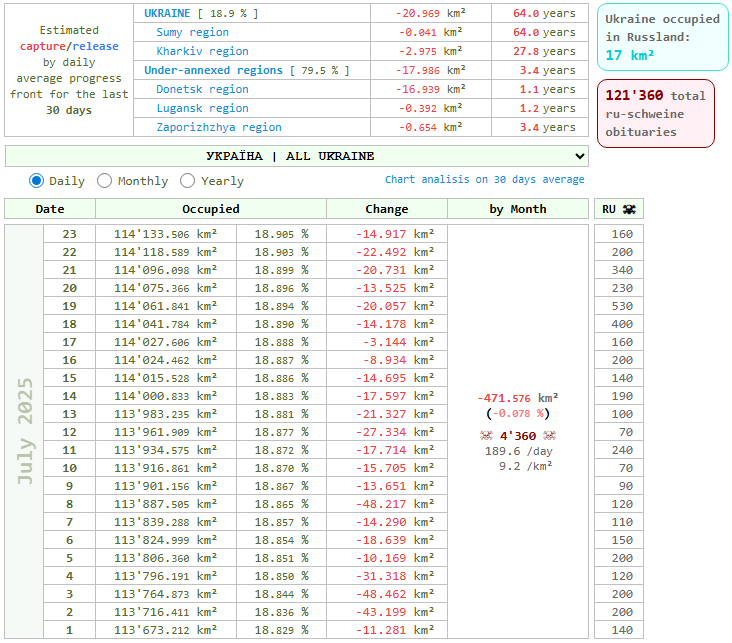The image size is (732, 643).
Task: Click the 17 km² value
Action: (630, 56)
